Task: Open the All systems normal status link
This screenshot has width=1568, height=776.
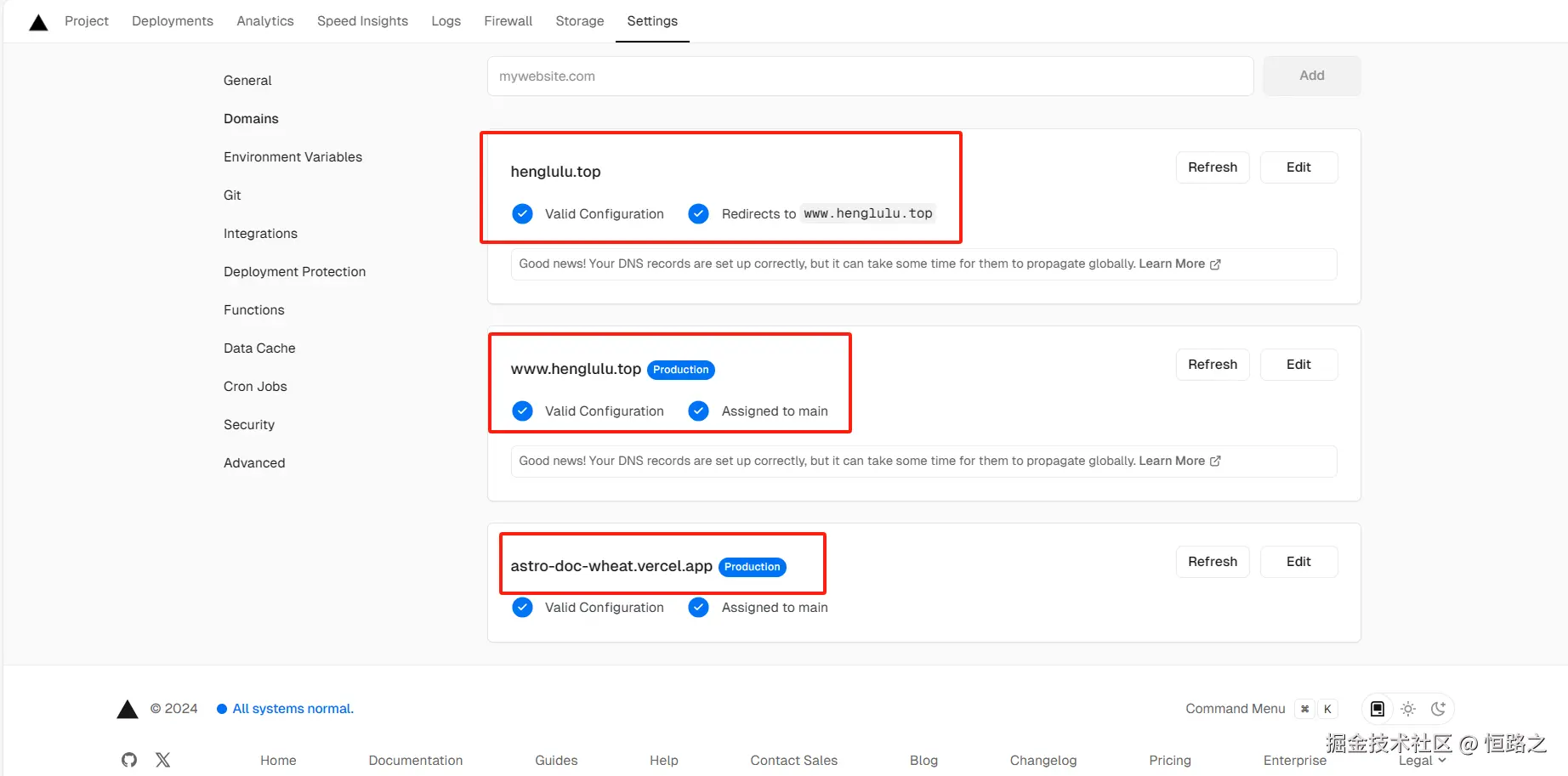Action: [293, 709]
